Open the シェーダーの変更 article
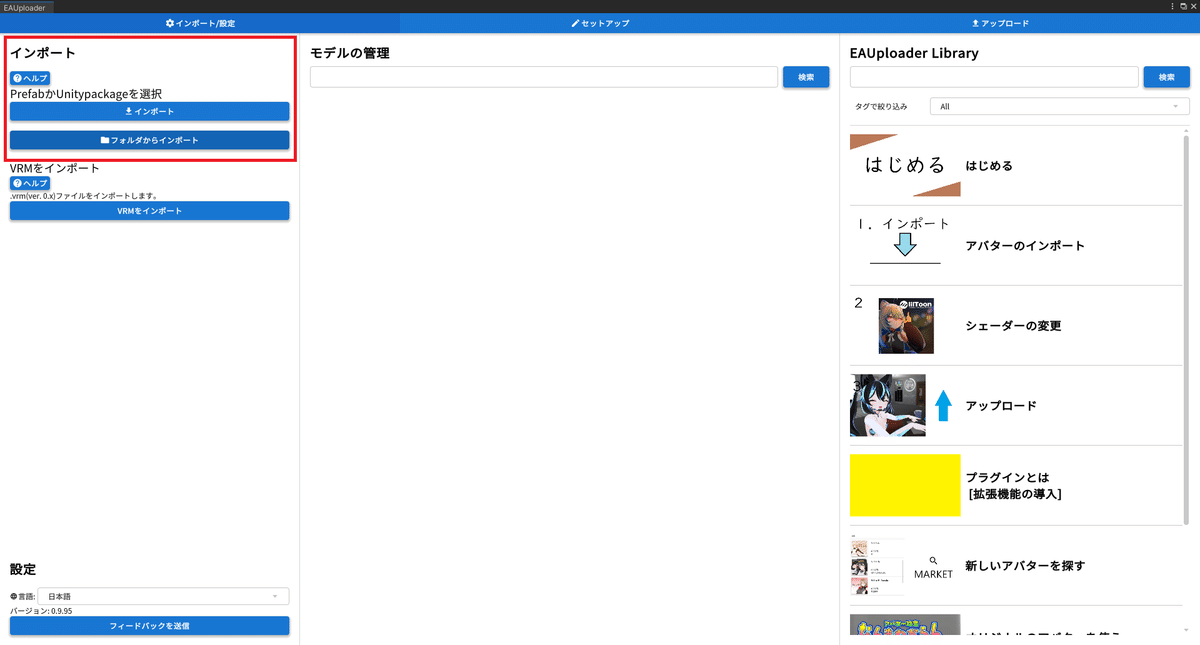 click(x=1016, y=326)
